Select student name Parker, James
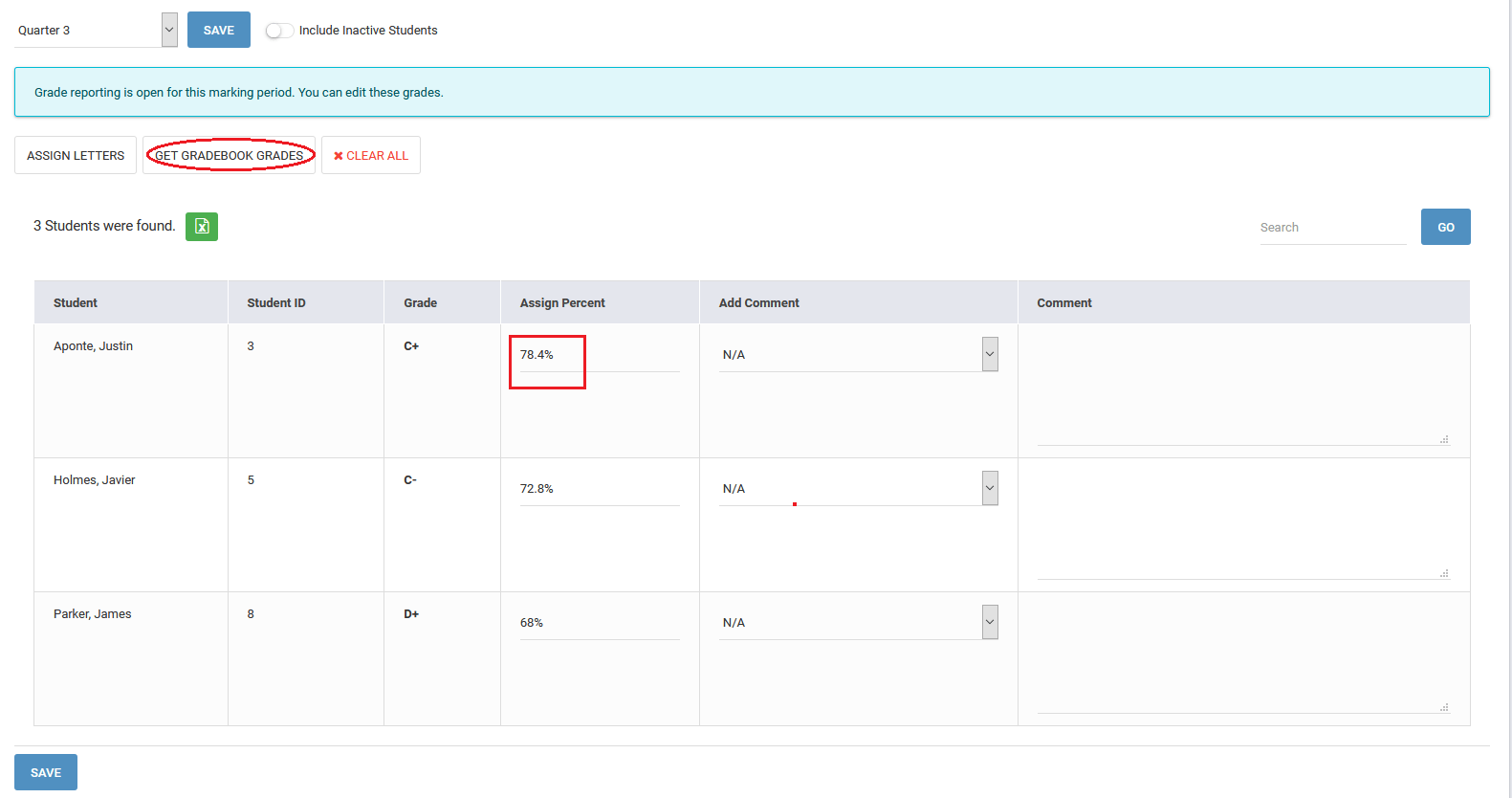1512x798 pixels. pyautogui.click(x=93, y=614)
